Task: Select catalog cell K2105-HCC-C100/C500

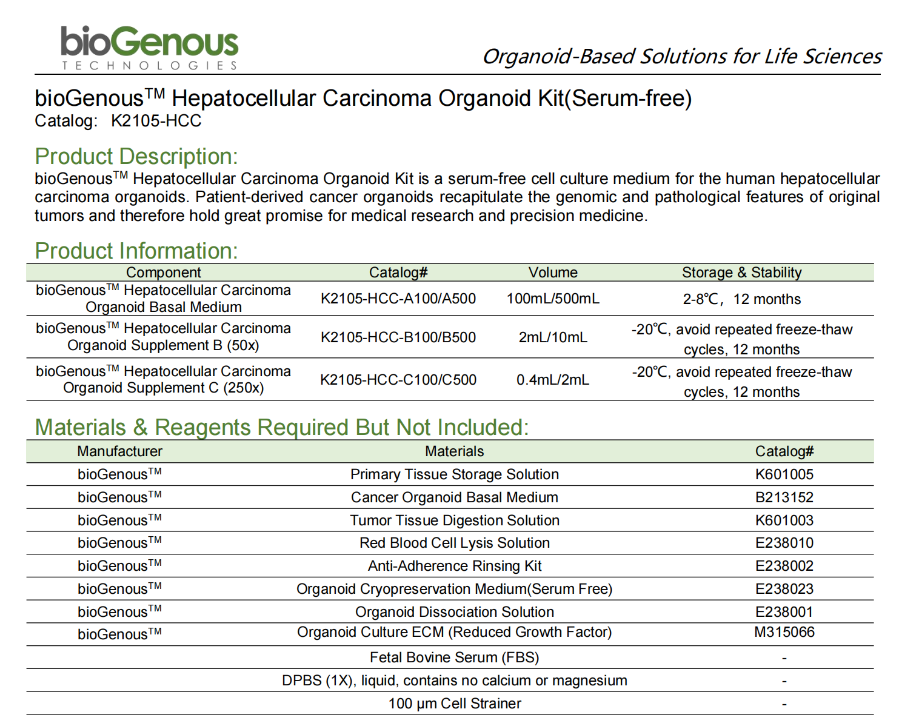Action: [399, 379]
